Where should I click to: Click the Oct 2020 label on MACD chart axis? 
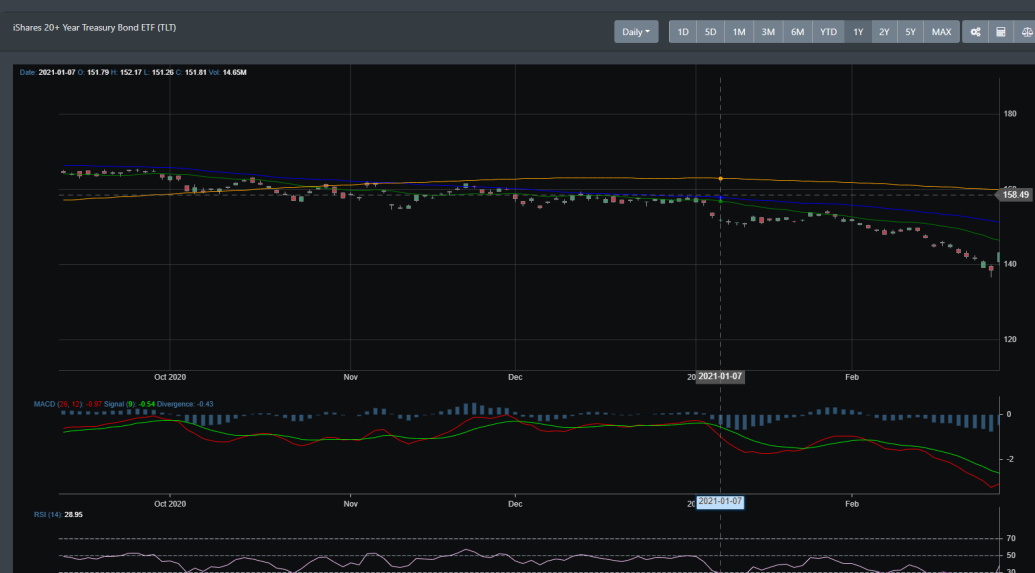click(x=170, y=504)
